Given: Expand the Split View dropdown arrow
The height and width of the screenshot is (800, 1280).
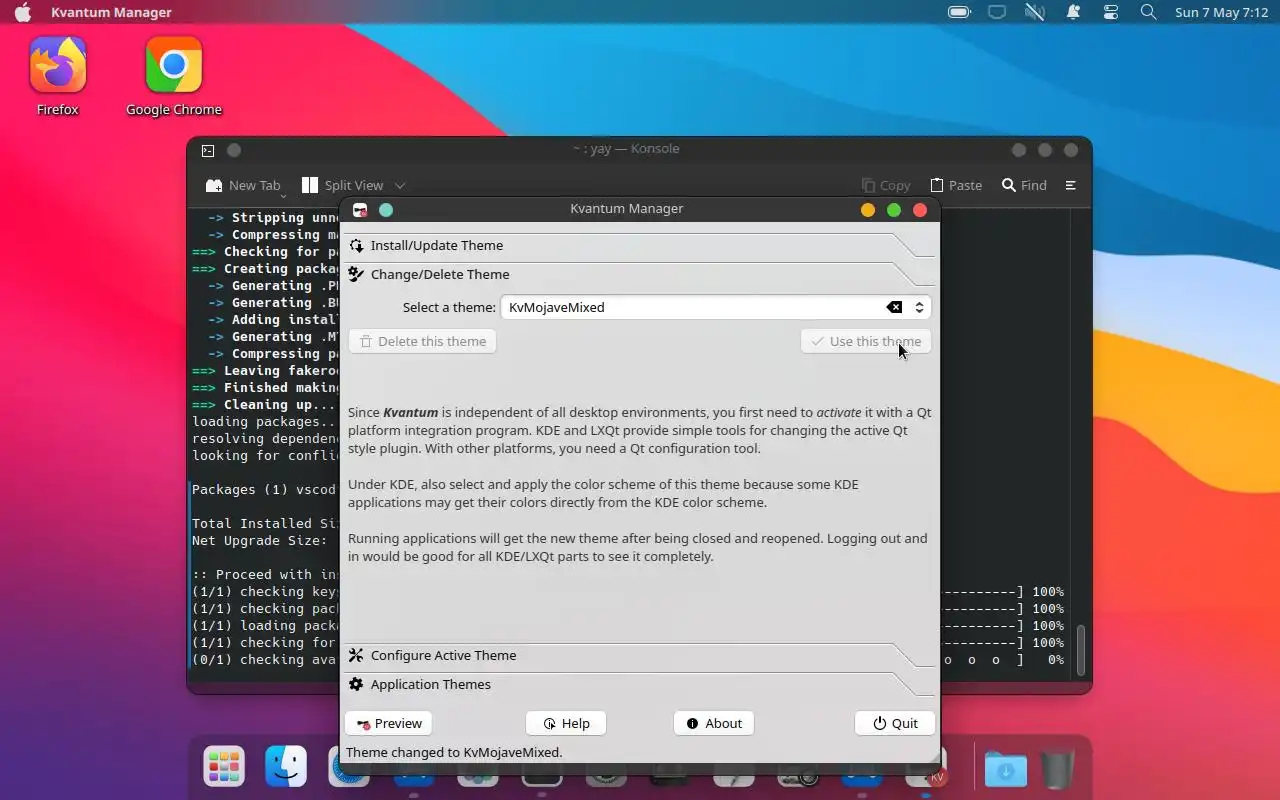Looking at the screenshot, I should [400, 185].
